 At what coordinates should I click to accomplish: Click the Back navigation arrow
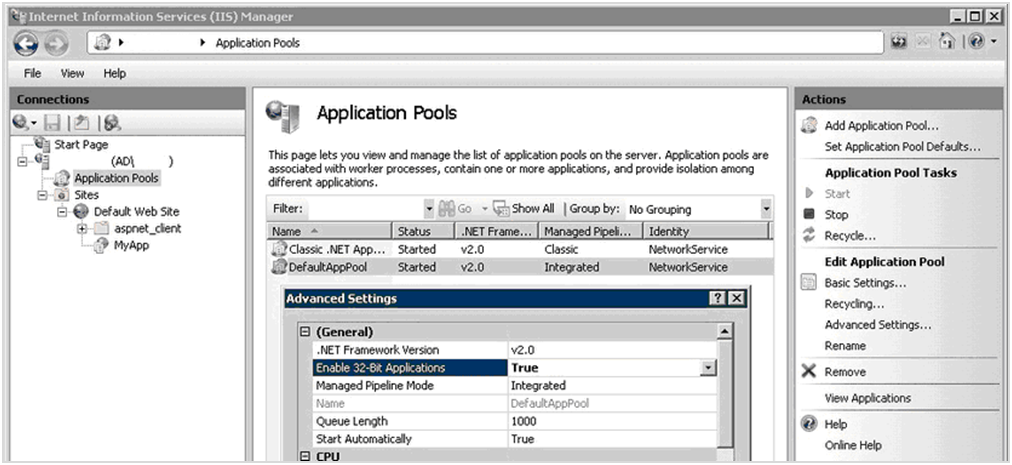26,43
